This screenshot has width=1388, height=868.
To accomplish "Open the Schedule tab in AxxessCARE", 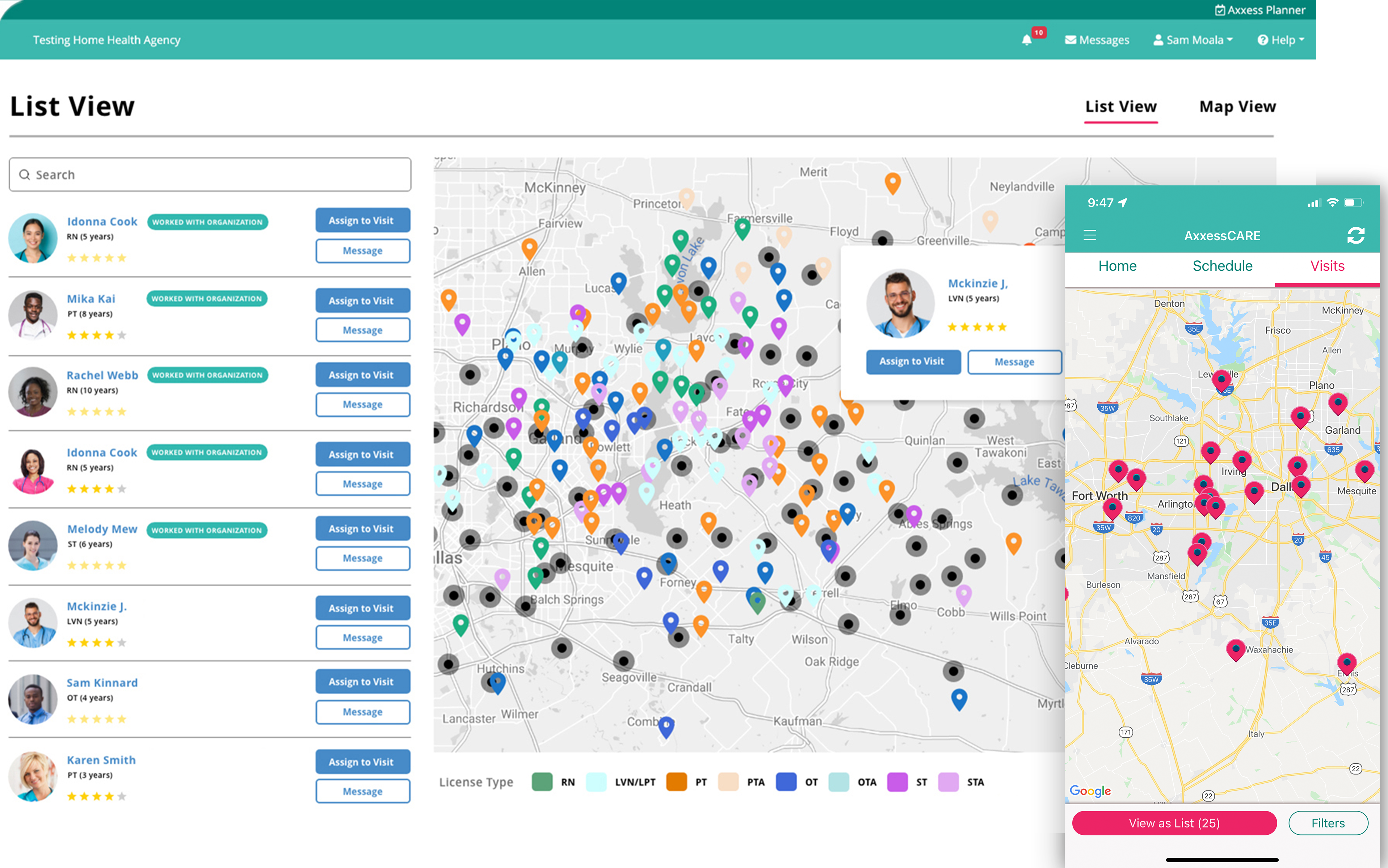I will click(x=1222, y=266).
